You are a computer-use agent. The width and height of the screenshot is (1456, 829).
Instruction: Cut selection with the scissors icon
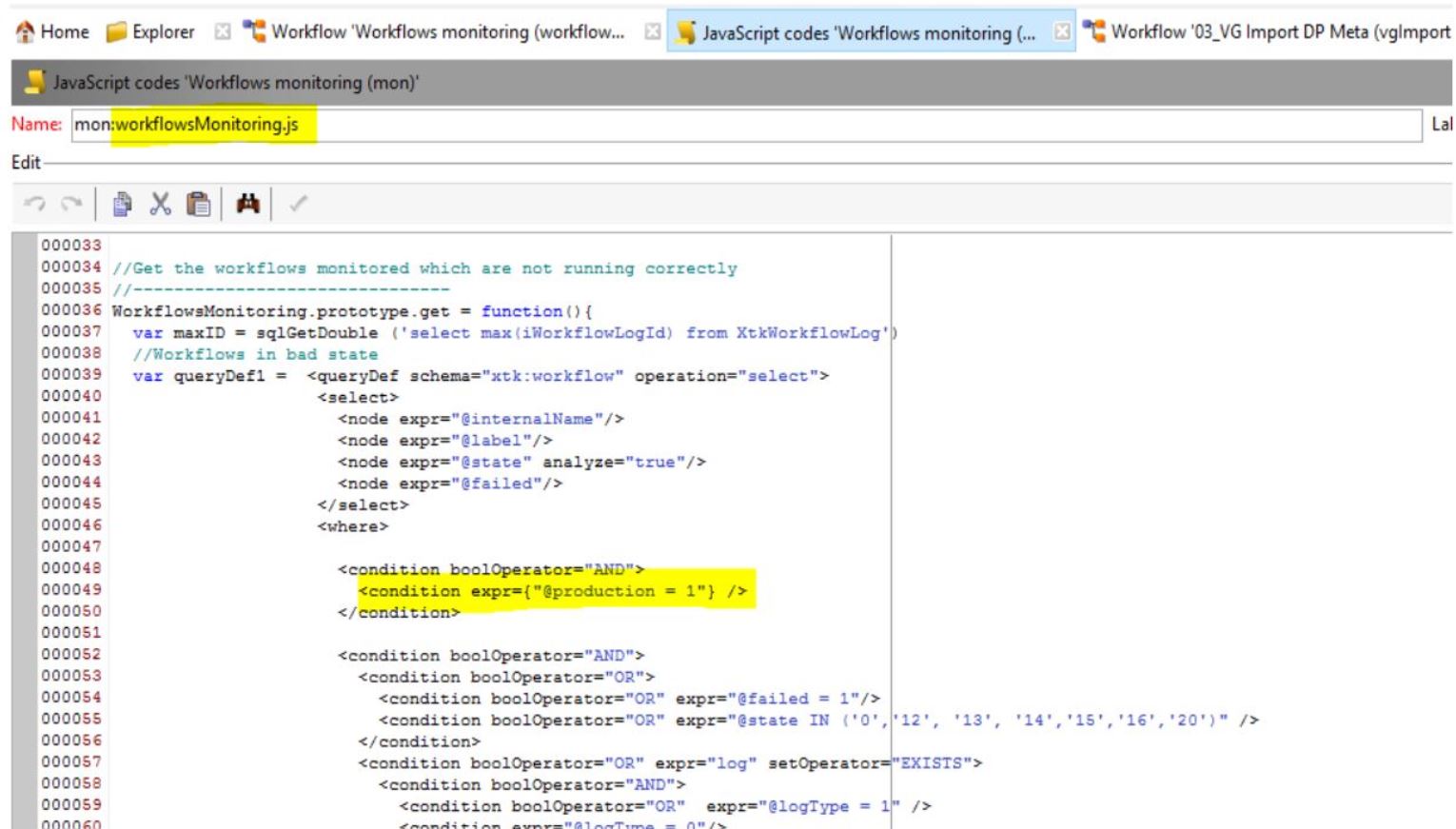160,204
